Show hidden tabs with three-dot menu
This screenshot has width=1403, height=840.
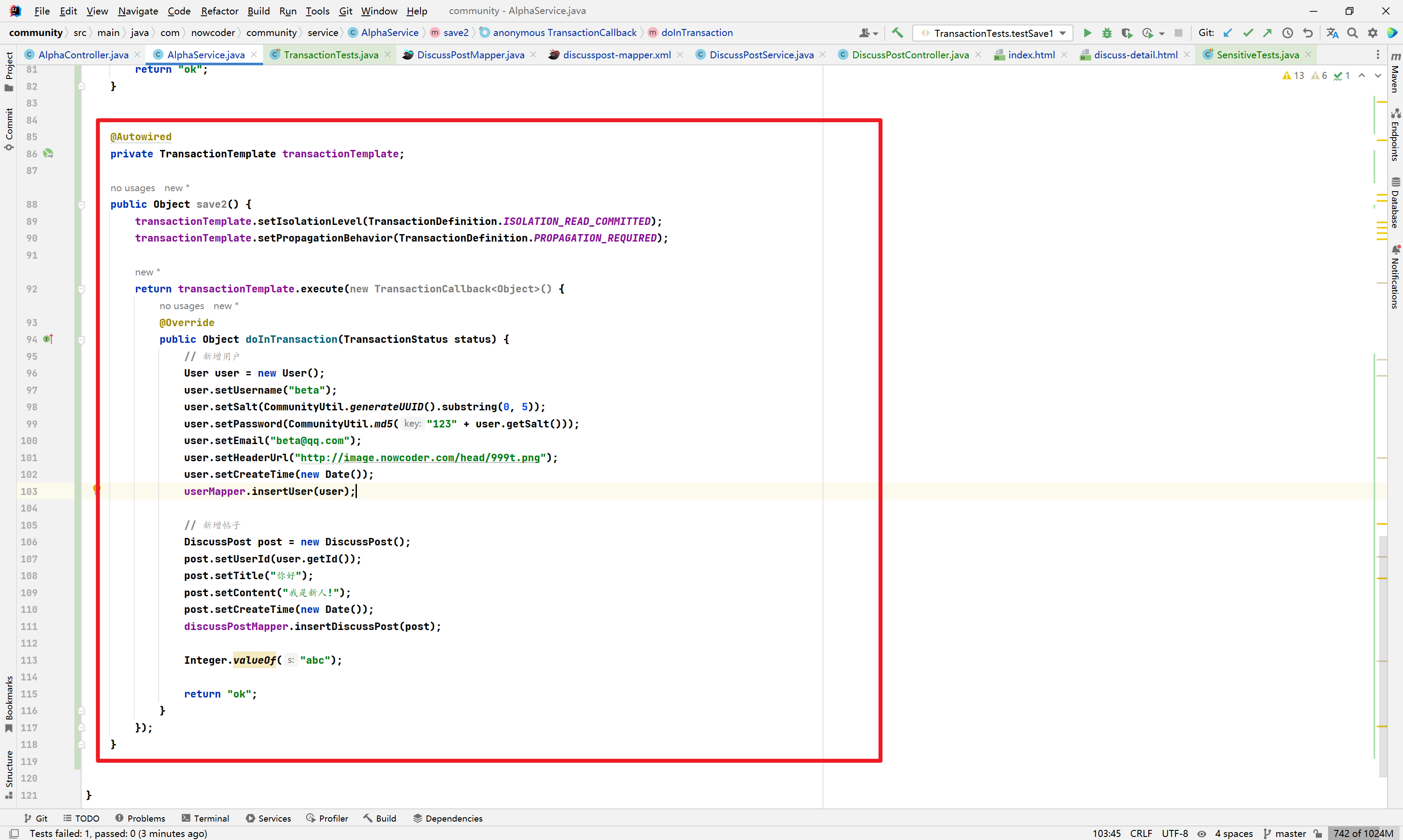point(1378,54)
